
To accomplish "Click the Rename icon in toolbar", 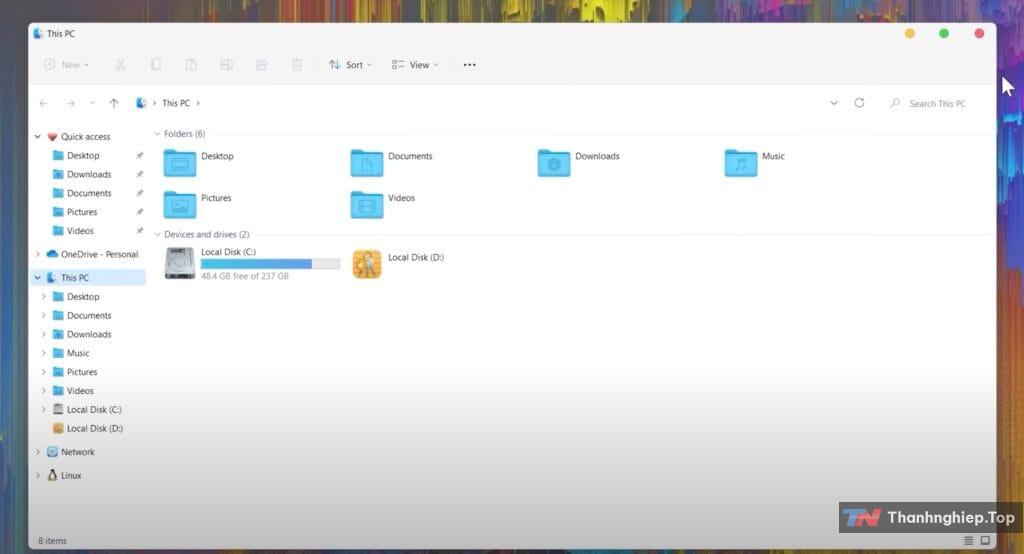I will pos(226,65).
